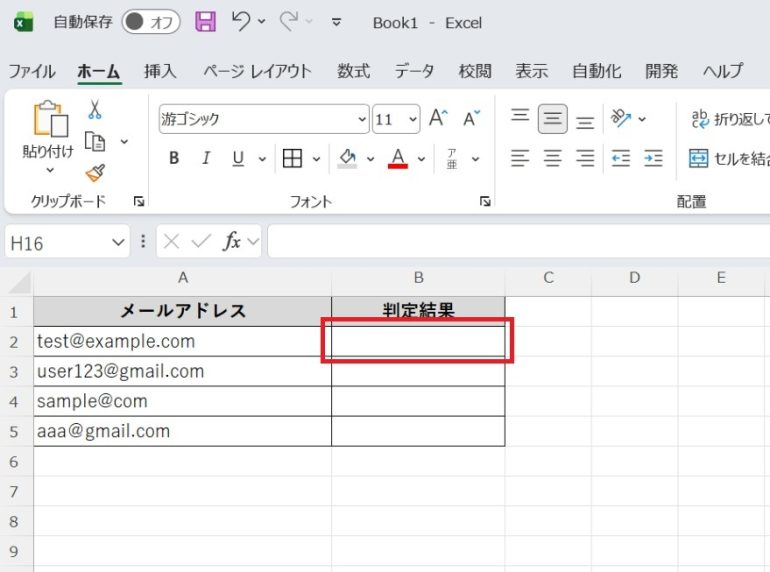This screenshot has width=770, height=572.
Task: Click the text orientation icon
Action: 621,118
